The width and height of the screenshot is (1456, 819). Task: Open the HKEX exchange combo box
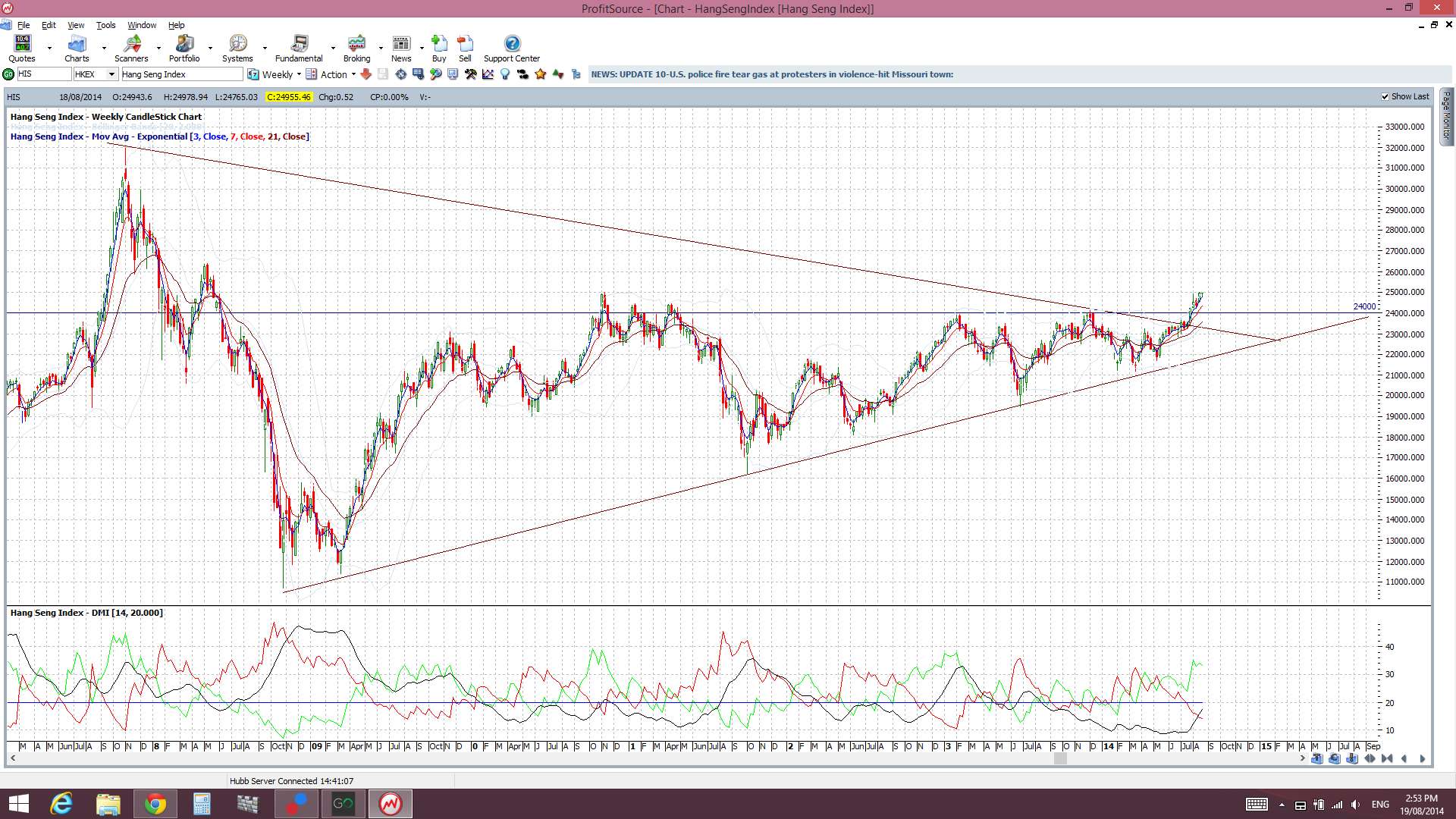coord(96,74)
